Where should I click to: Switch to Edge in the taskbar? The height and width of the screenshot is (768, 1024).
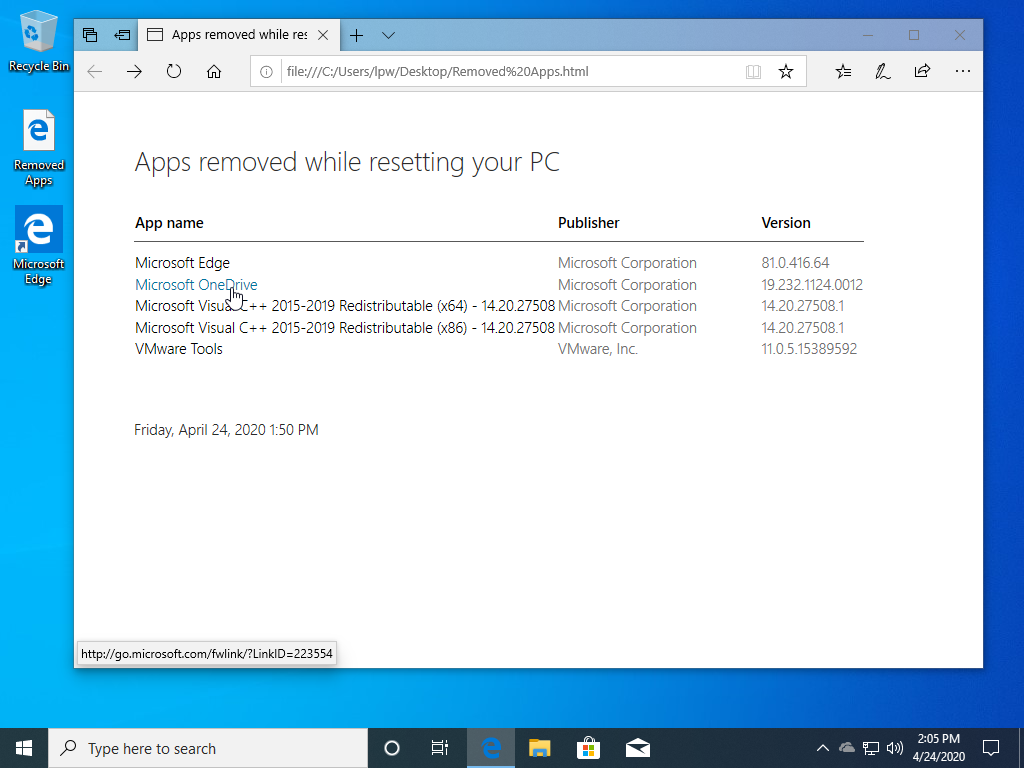point(490,748)
